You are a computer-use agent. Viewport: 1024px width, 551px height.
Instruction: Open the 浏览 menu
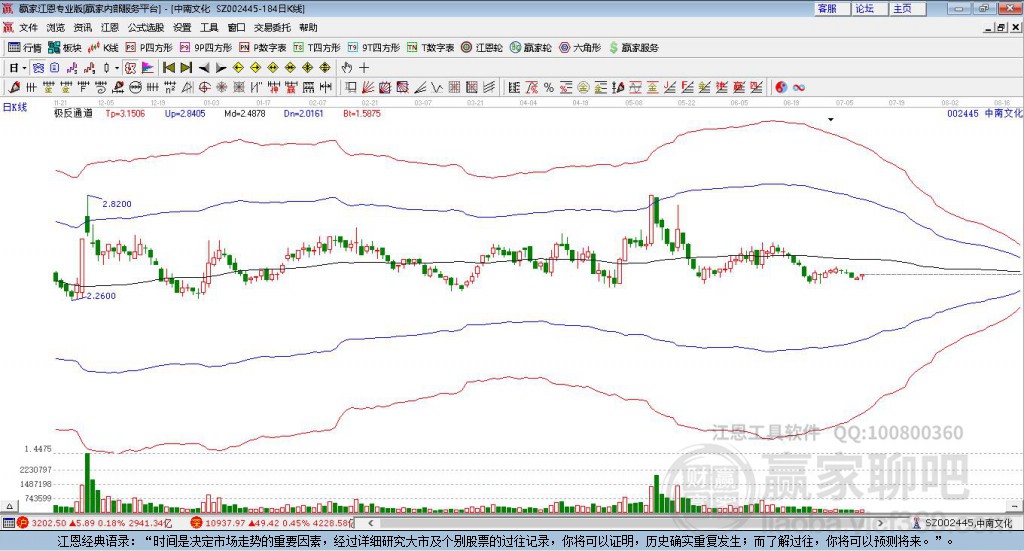pyautogui.click(x=56, y=27)
